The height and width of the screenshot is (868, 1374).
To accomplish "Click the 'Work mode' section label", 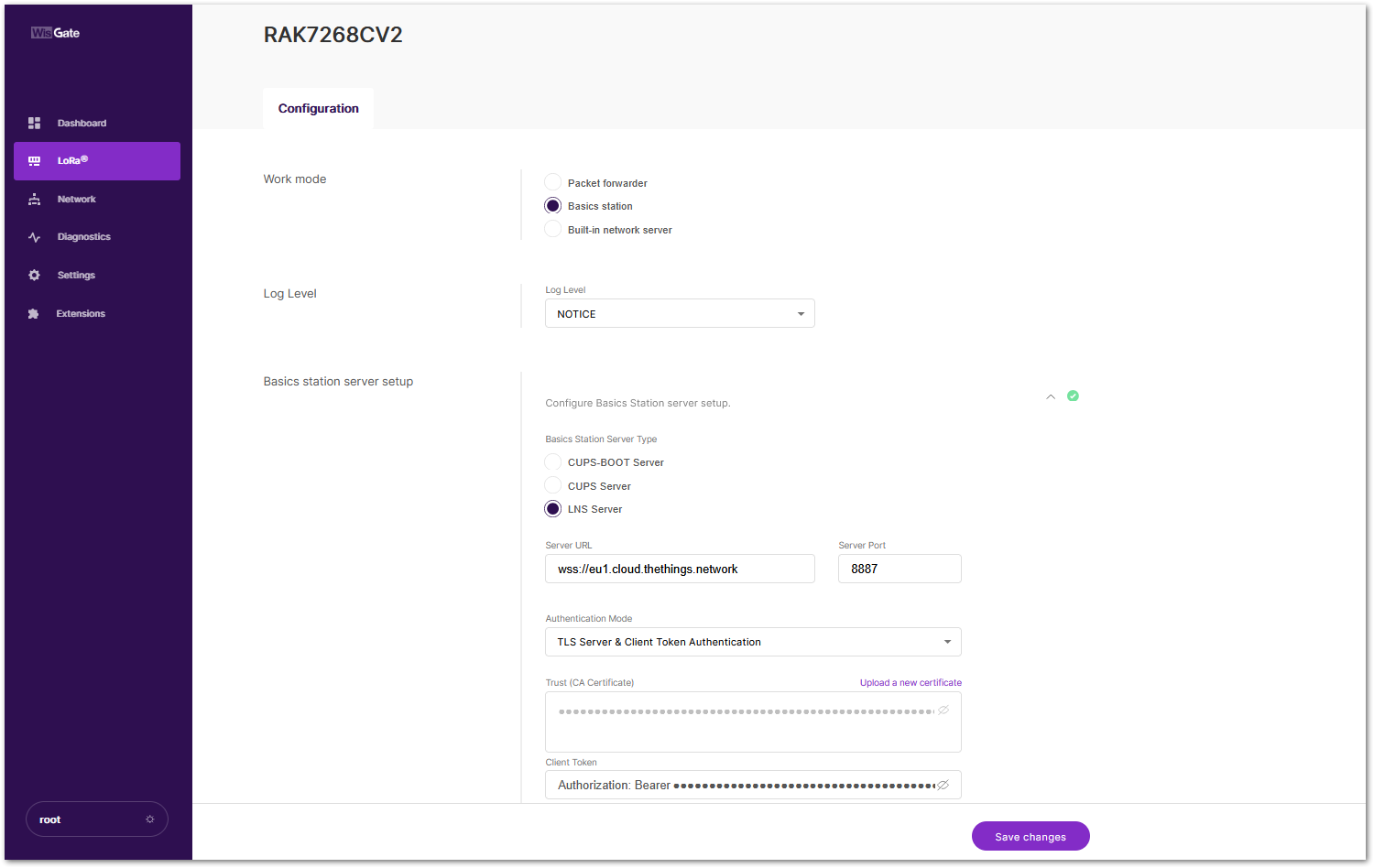I will point(295,179).
